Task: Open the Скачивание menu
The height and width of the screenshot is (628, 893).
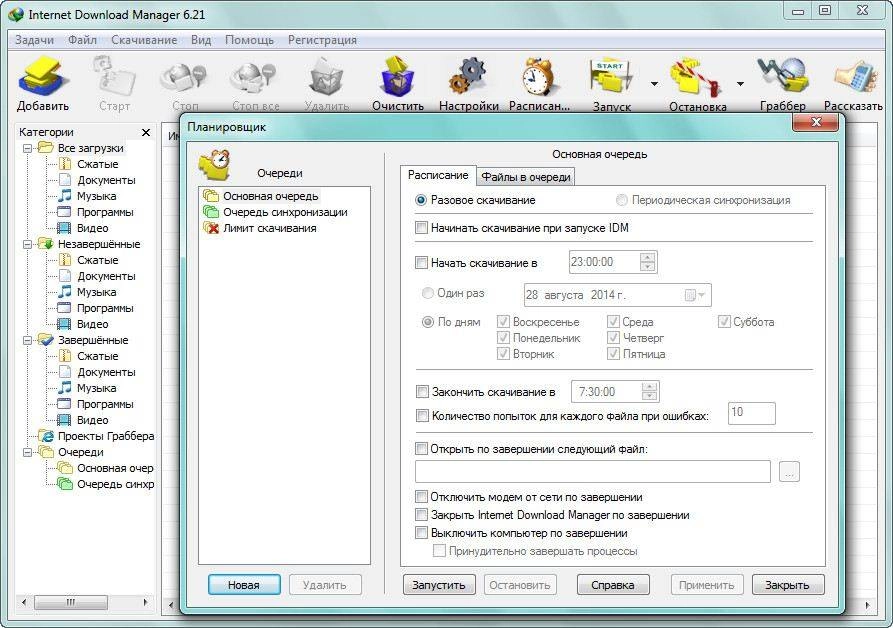Action: click(x=144, y=40)
